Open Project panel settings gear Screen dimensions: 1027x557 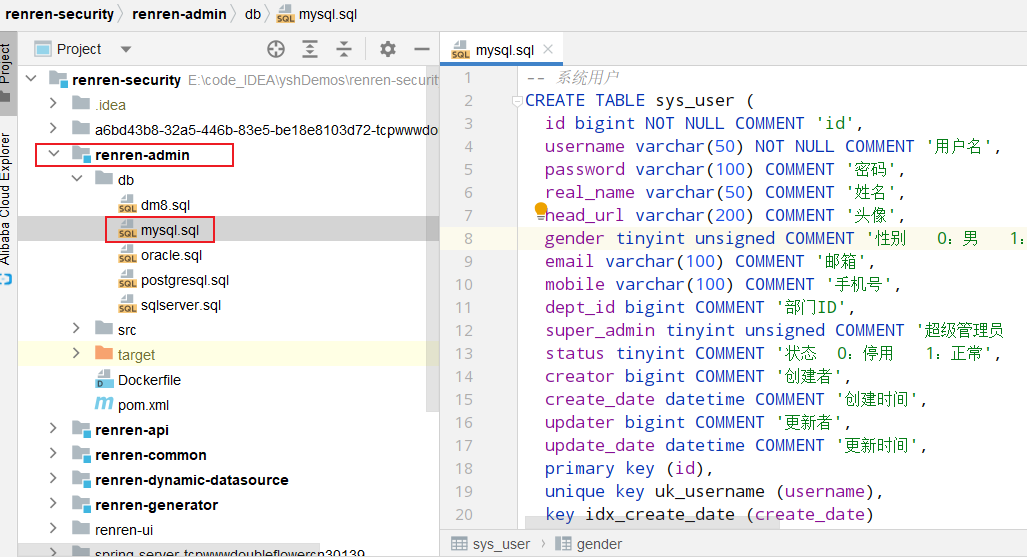coord(388,49)
